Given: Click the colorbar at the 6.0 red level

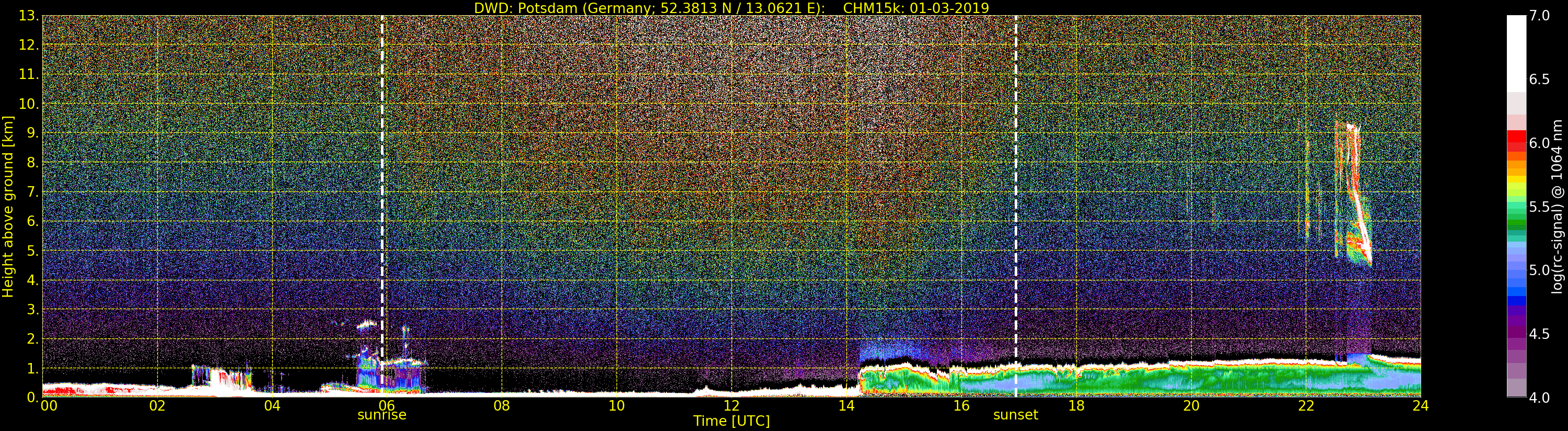Looking at the screenshot, I should [1516, 143].
